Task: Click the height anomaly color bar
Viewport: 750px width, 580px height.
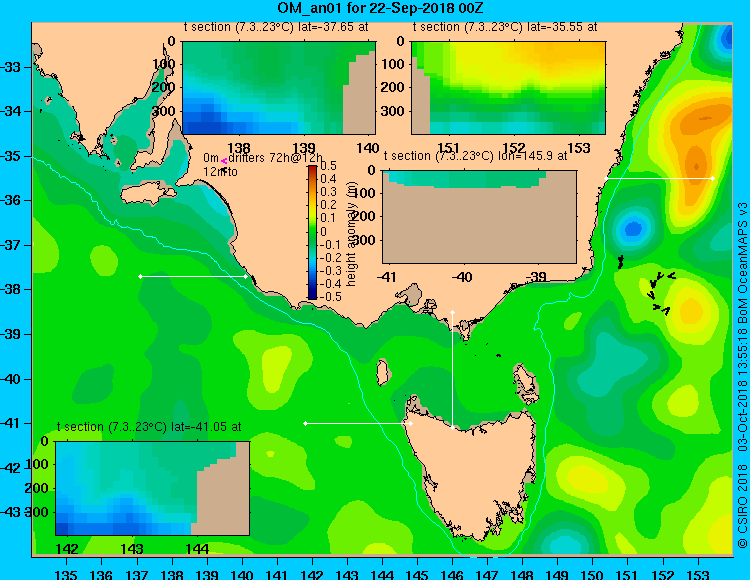Action: (x=312, y=232)
